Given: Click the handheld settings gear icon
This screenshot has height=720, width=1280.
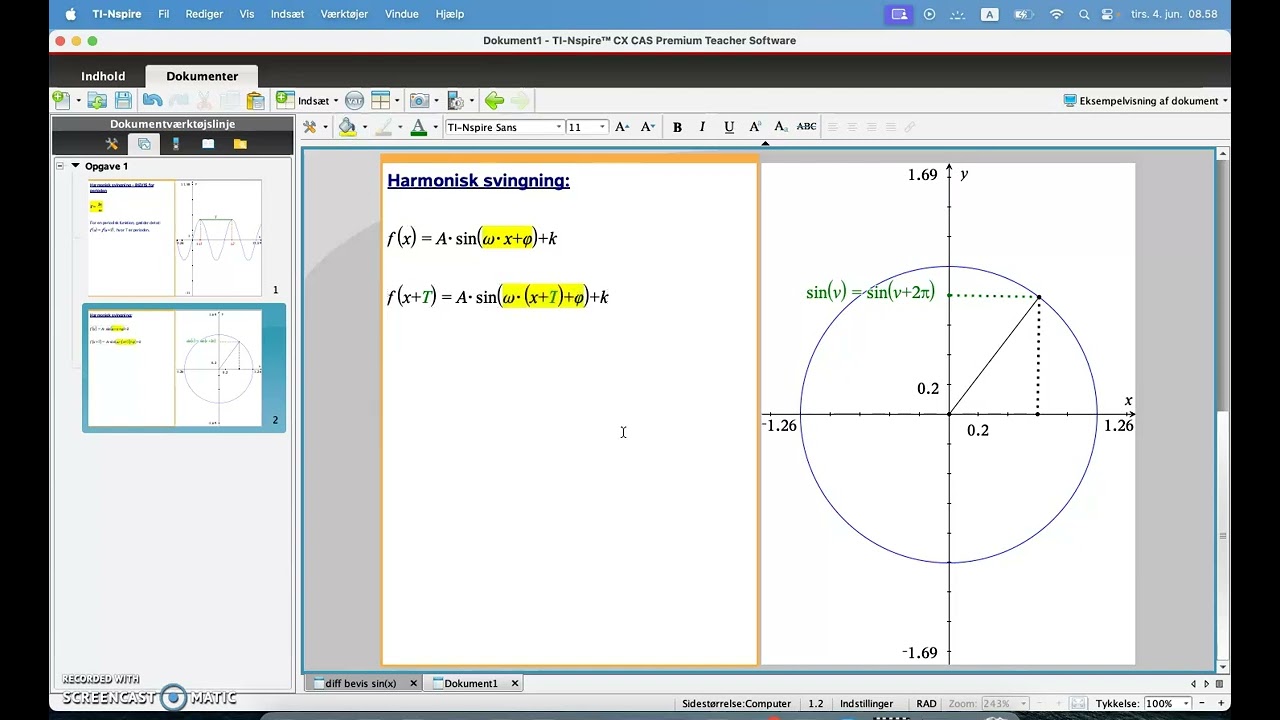Looking at the screenshot, I should pos(457,100).
